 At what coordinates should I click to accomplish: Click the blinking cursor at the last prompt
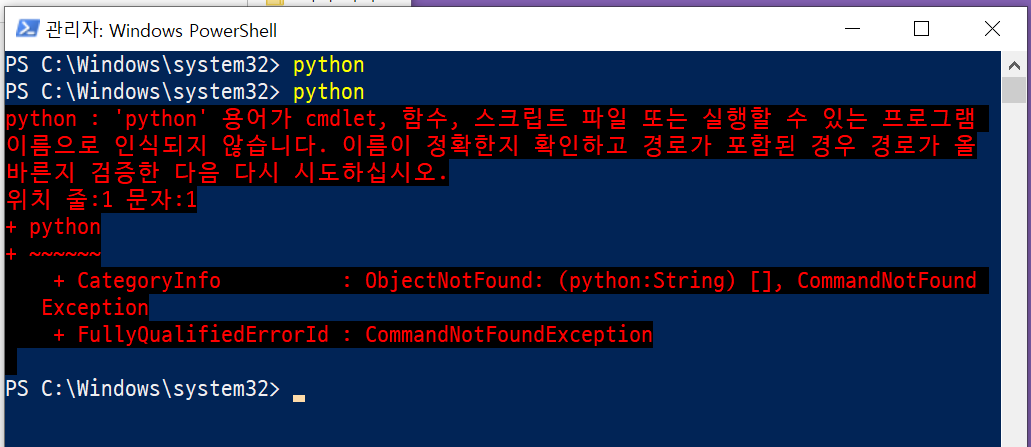tap(299, 398)
